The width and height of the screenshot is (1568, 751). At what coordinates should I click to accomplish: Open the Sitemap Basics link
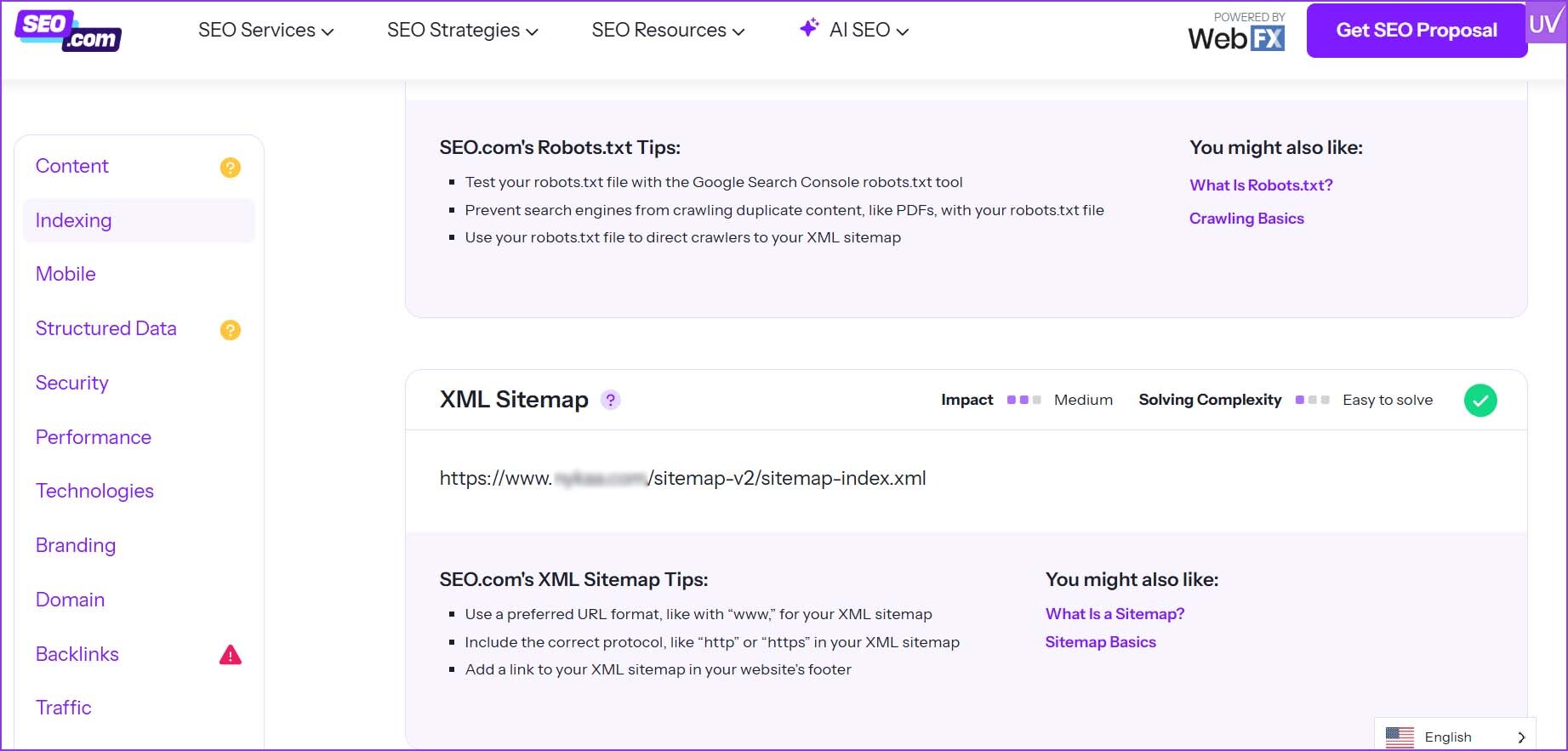[1100, 642]
